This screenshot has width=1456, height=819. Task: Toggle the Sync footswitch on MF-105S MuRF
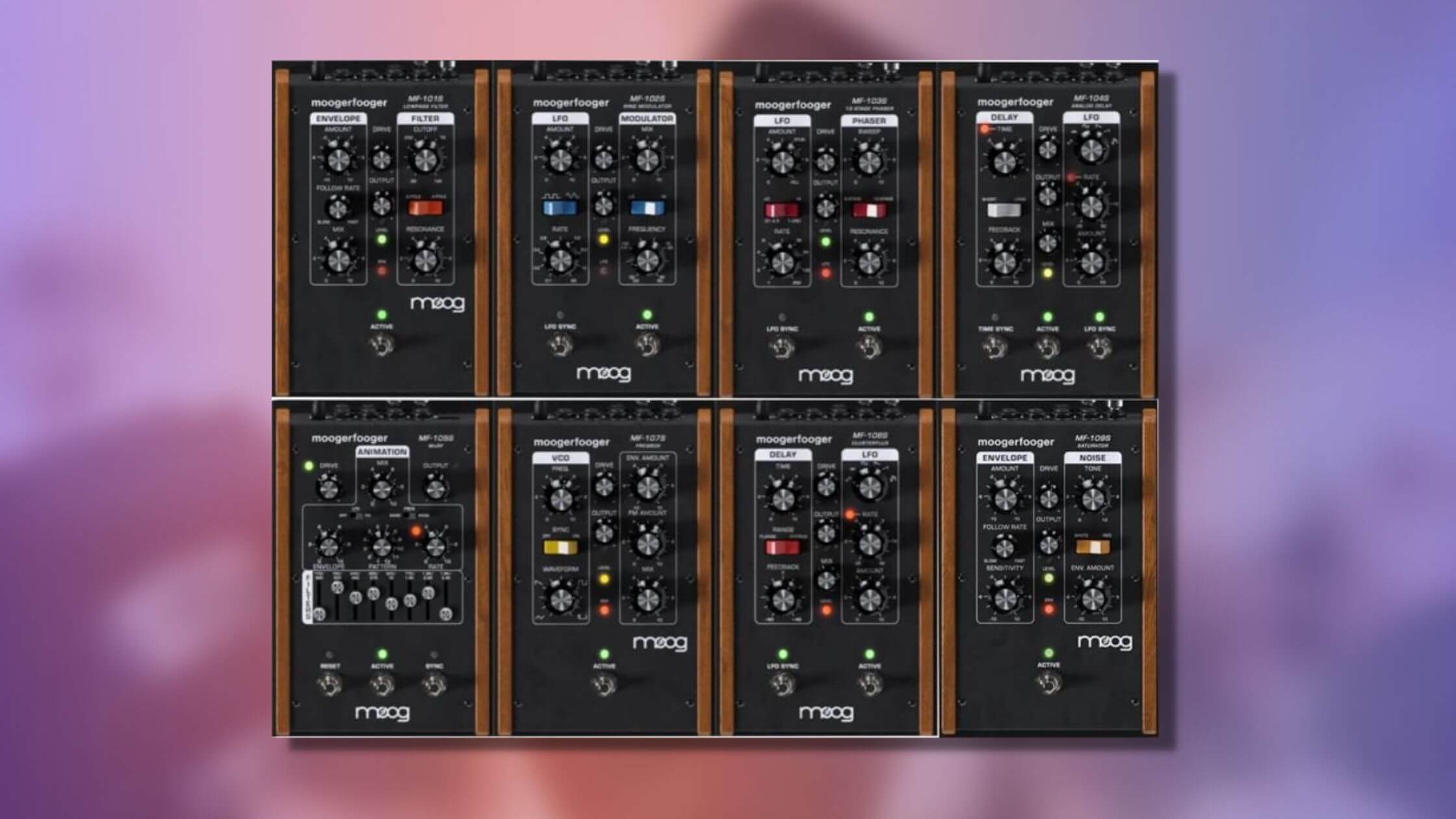point(434,685)
